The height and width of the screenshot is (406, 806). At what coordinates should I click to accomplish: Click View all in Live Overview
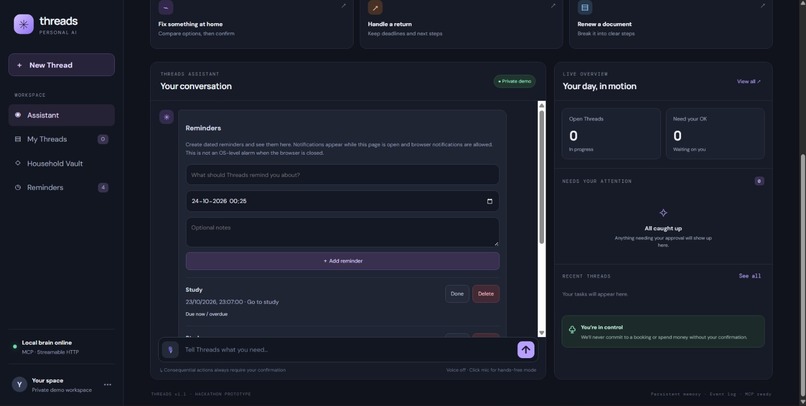click(x=748, y=81)
